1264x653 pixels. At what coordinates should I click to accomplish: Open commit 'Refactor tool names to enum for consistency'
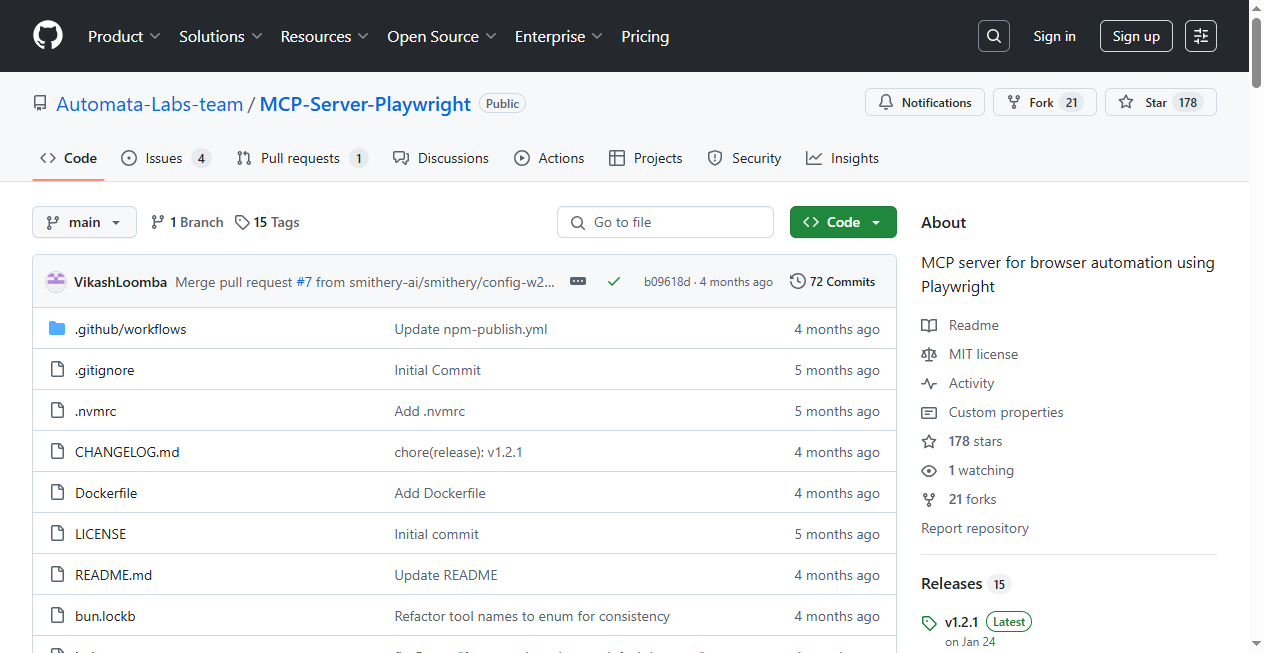pyautogui.click(x=532, y=616)
